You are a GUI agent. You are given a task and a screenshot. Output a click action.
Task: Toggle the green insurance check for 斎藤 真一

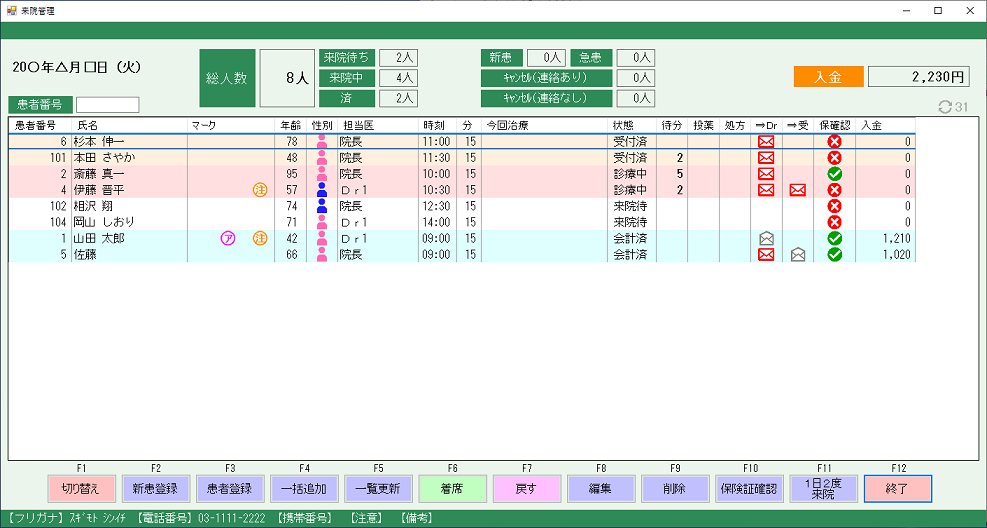tap(834, 174)
